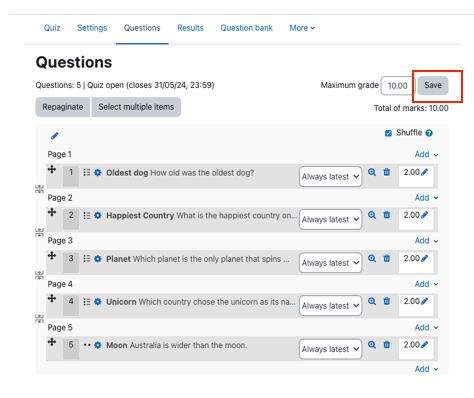Open settings gear for Unicorn question

tap(98, 302)
